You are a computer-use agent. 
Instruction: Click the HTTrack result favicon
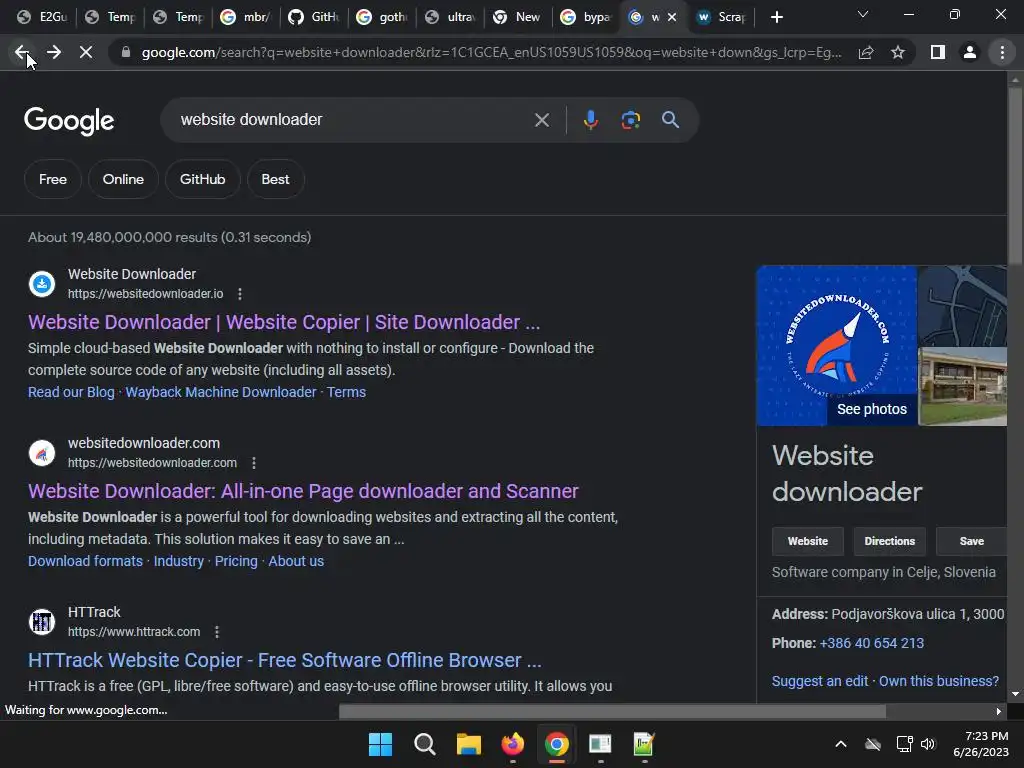click(42, 622)
